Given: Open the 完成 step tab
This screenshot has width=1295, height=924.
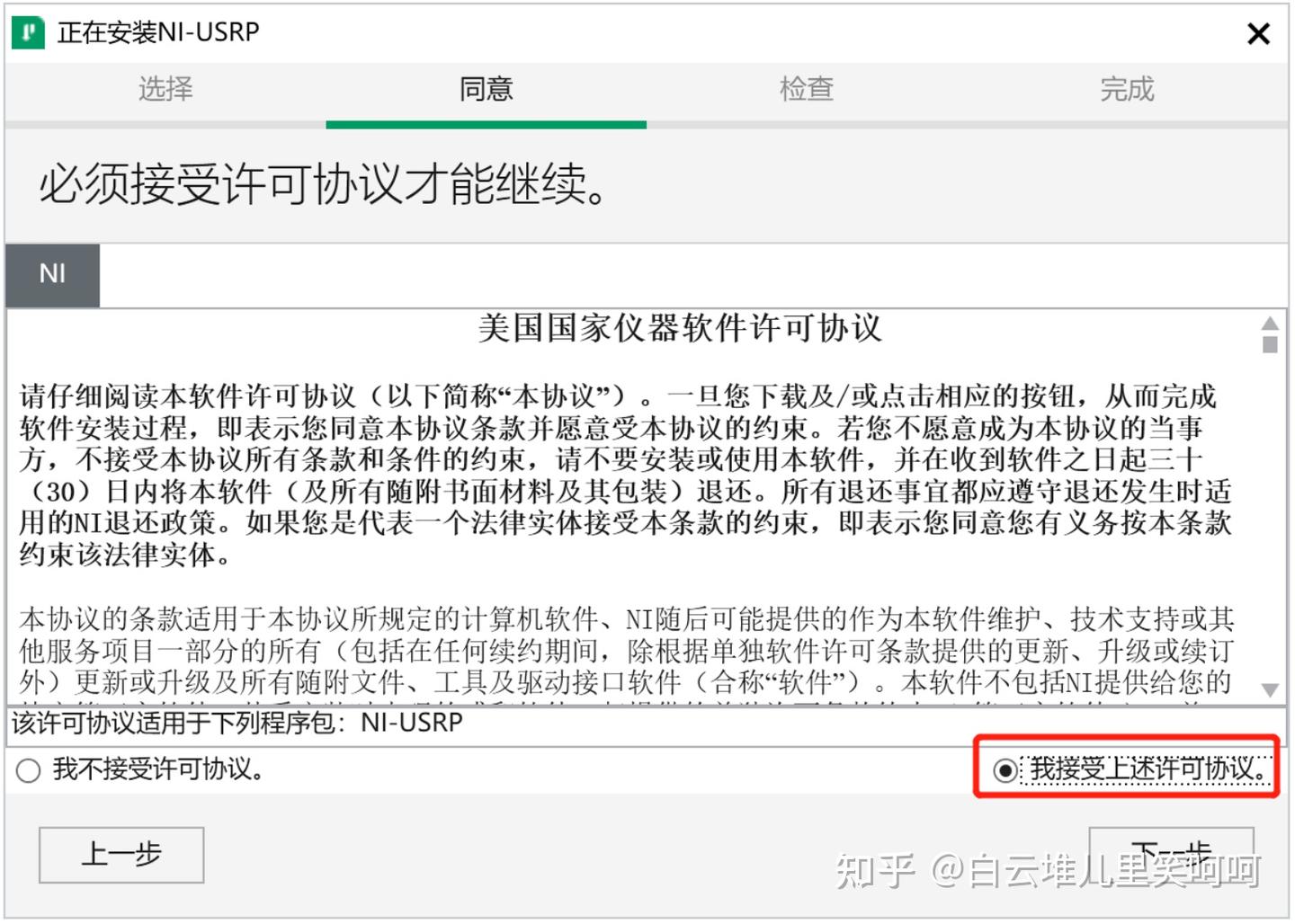Looking at the screenshot, I should [1126, 89].
